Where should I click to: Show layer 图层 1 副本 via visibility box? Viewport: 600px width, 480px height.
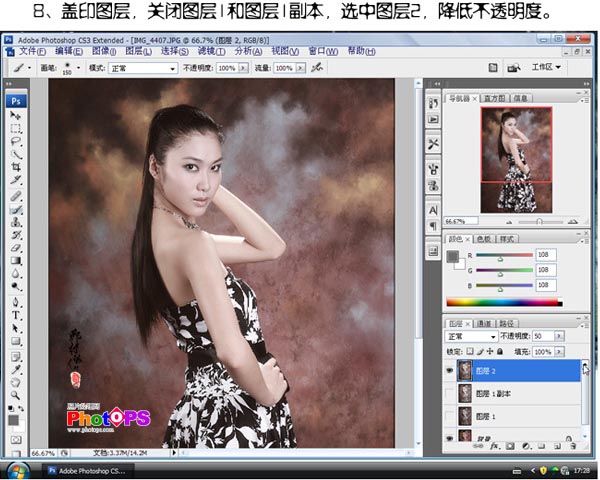pyautogui.click(x=449, y=393)
